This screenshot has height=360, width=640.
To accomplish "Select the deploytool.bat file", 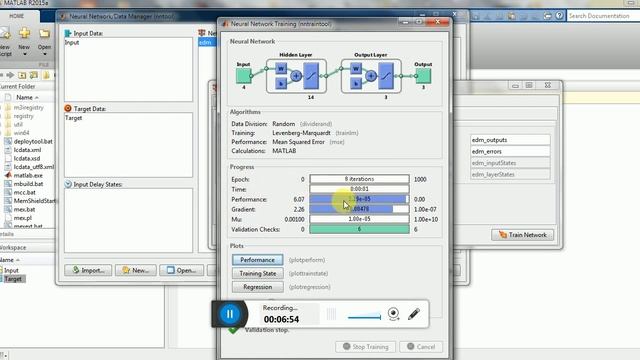I will pos(33,142).
